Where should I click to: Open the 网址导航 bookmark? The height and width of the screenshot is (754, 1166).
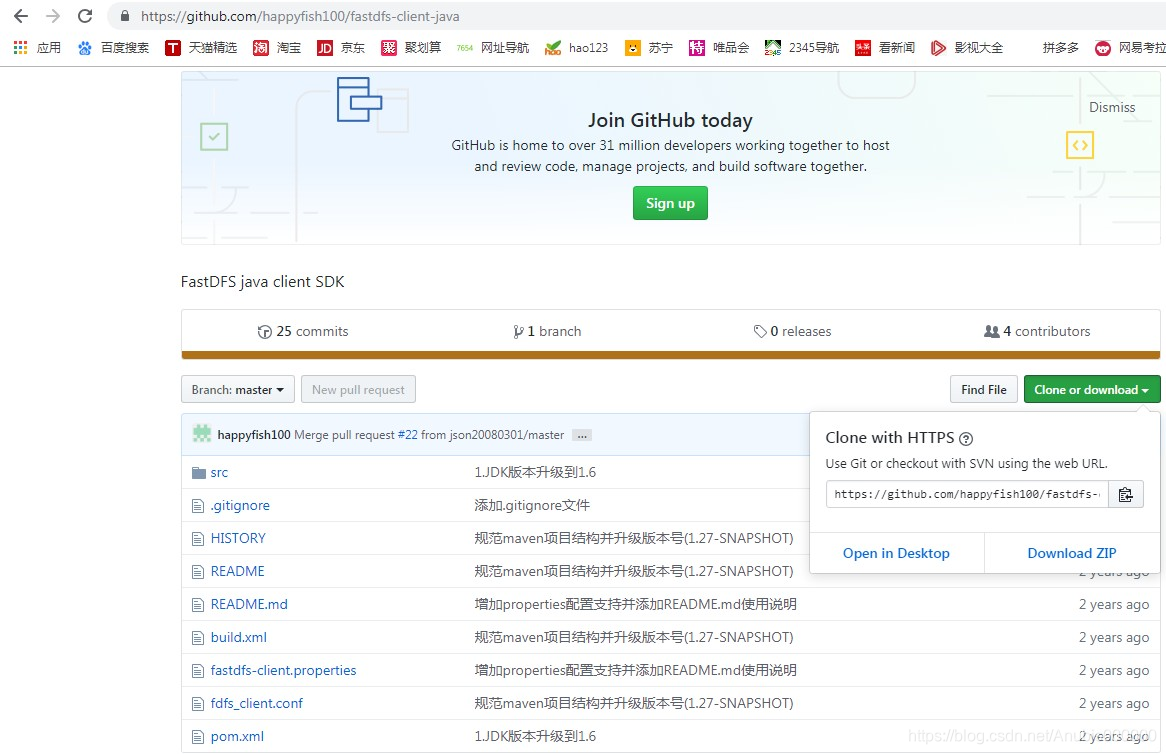pyautogui.click(x=492, y=48)
